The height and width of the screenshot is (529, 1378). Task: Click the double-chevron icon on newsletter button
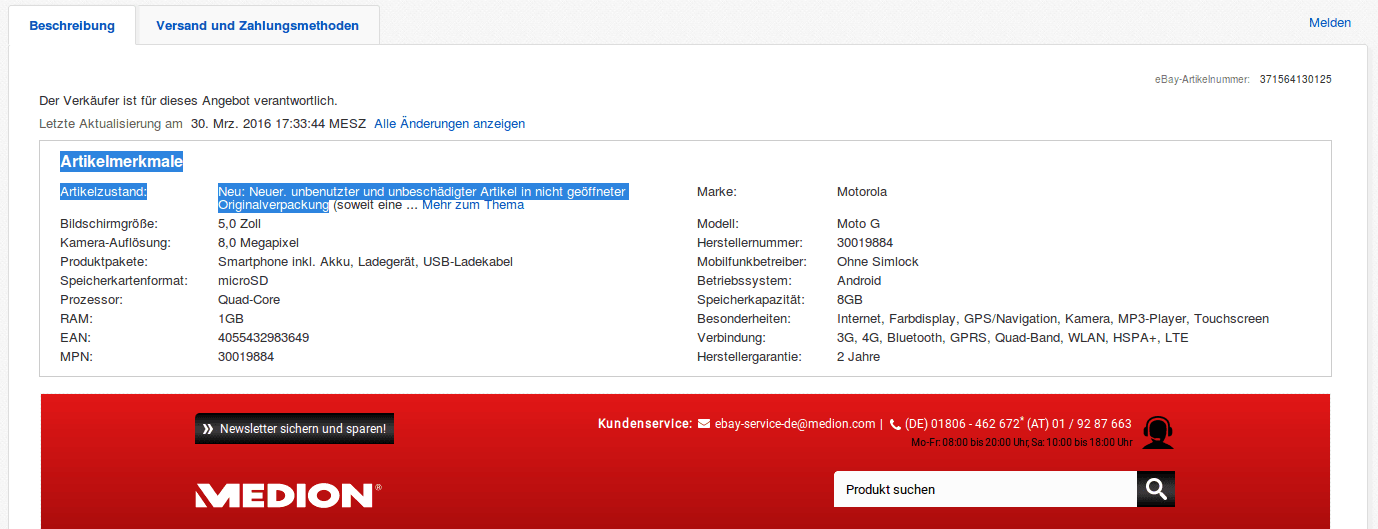click(208, 429)
